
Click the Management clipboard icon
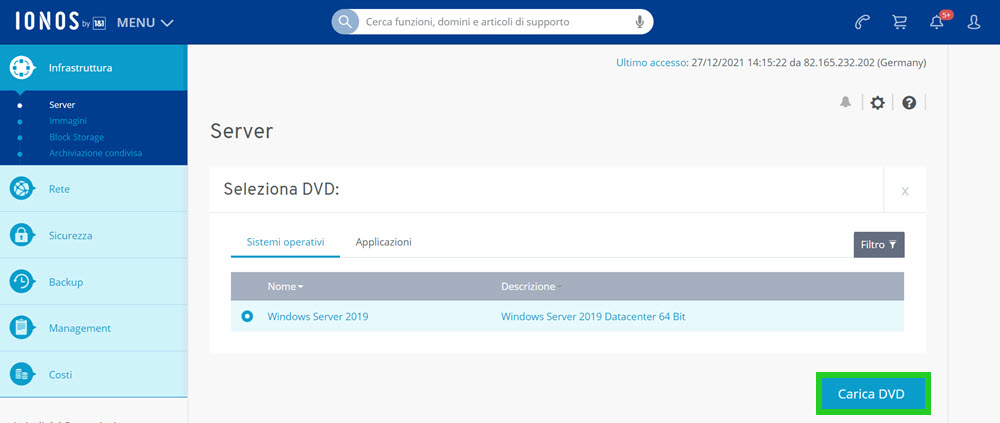coord(21,328)
